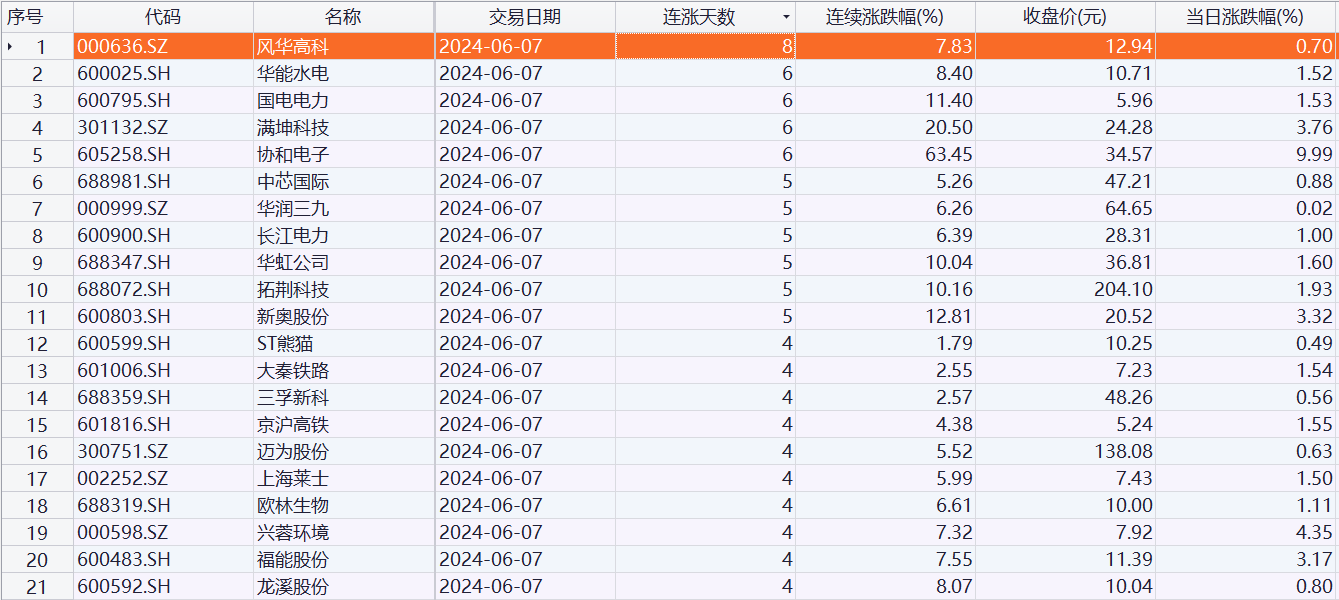Select the 风华高科 stock name cell
This screenshot has height=600, width=1339.
[293, 46]
